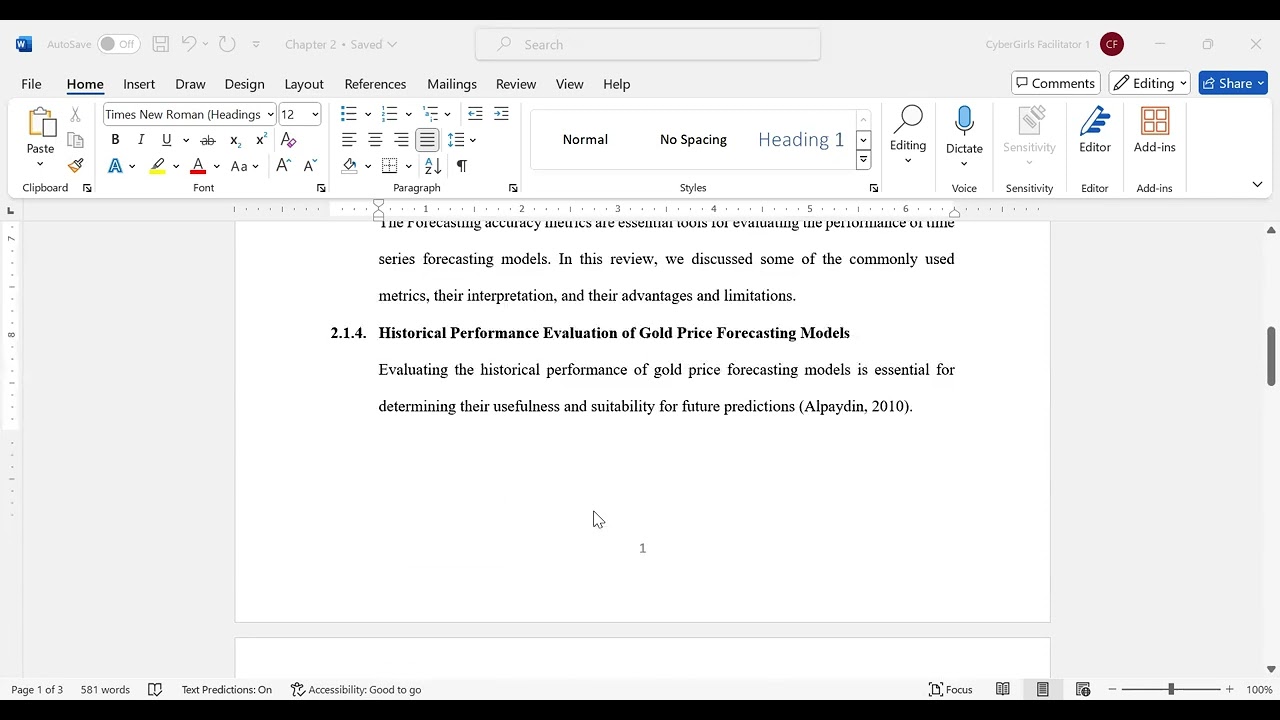Toggle Print Layout view

tap(1043, 689)
